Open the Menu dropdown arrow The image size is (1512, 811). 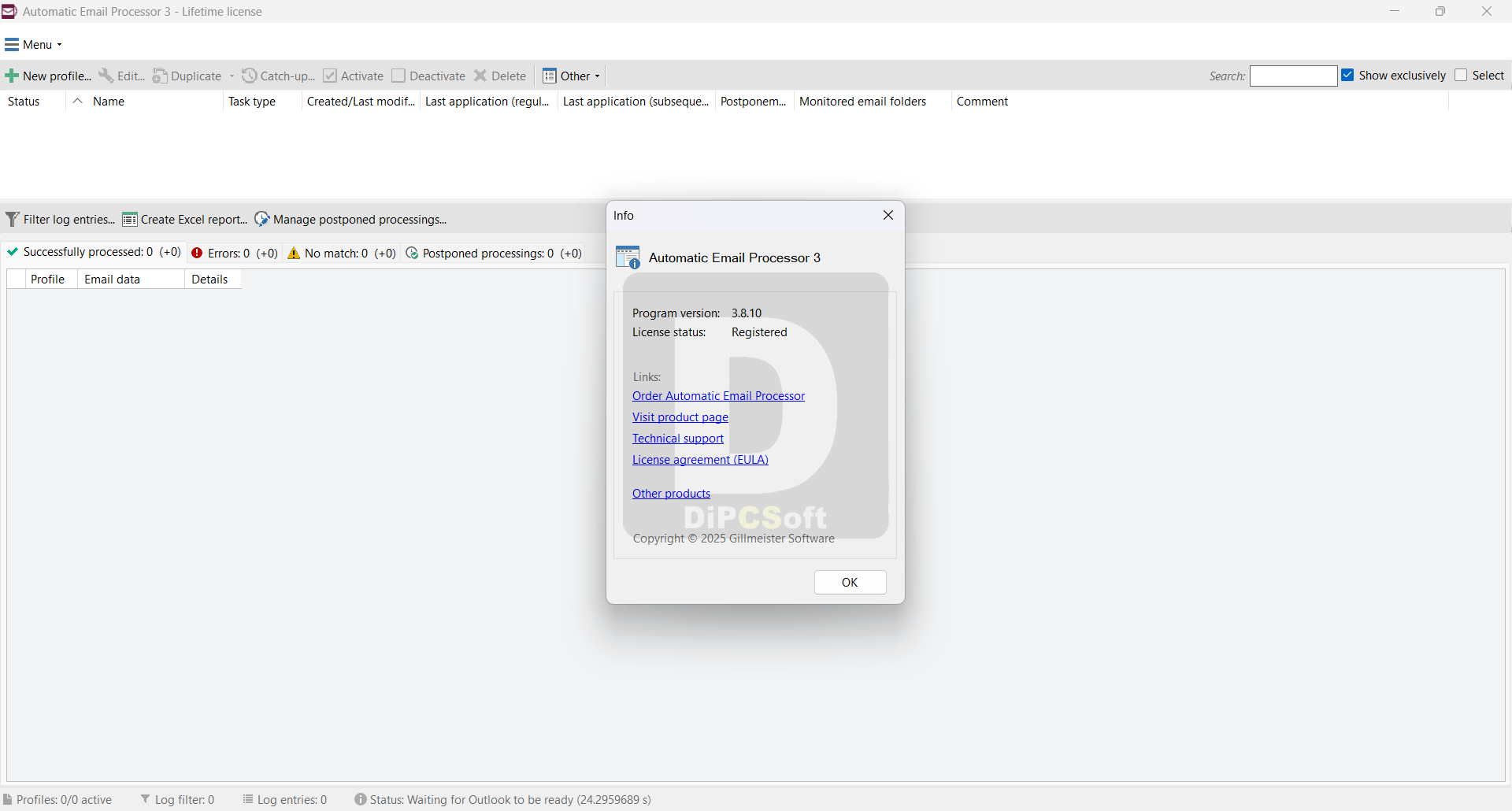[x=60, y=45]
